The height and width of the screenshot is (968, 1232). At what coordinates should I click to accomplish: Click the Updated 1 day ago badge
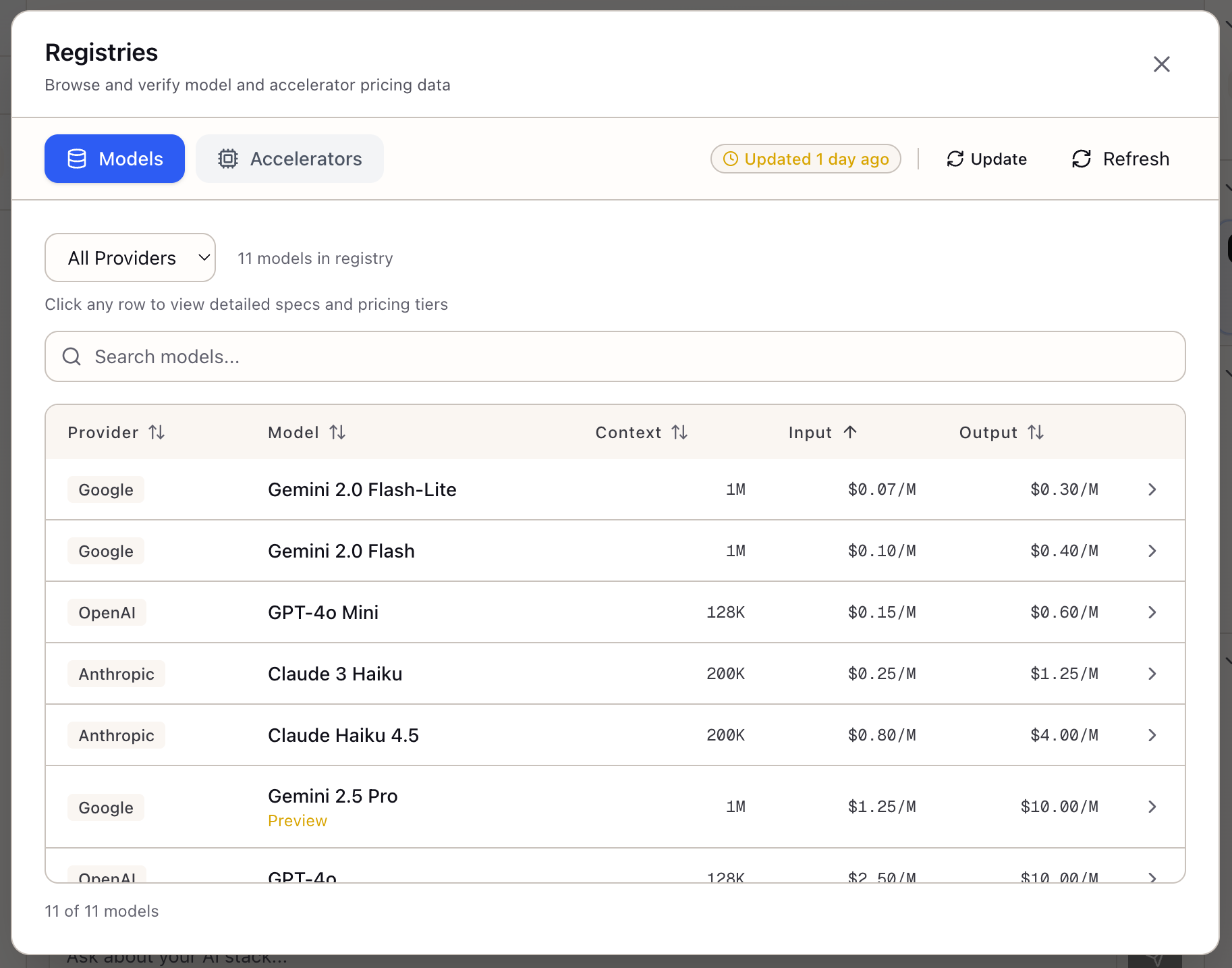[805, 159]
